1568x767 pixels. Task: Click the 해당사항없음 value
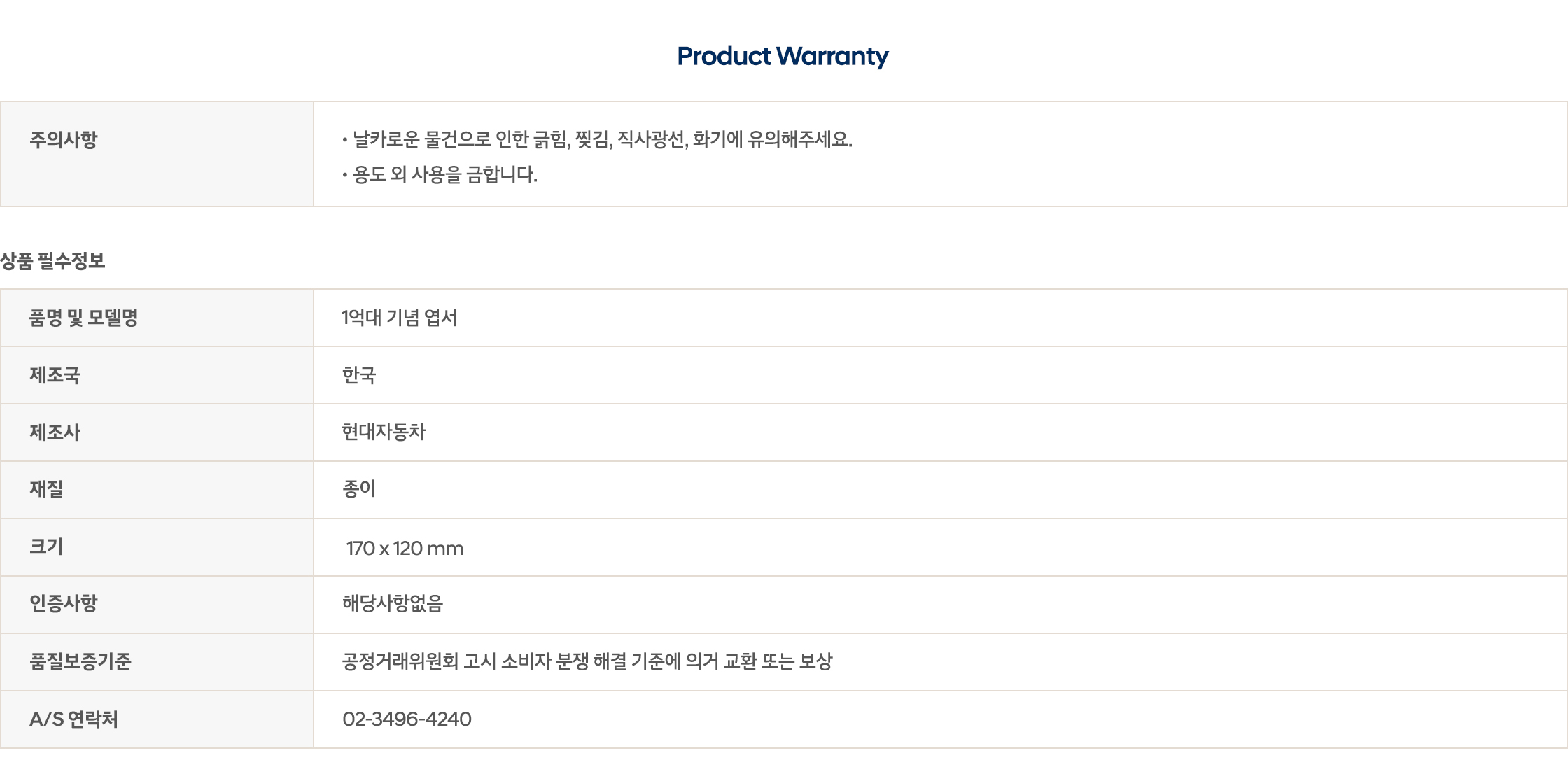(x=393, y=603)
